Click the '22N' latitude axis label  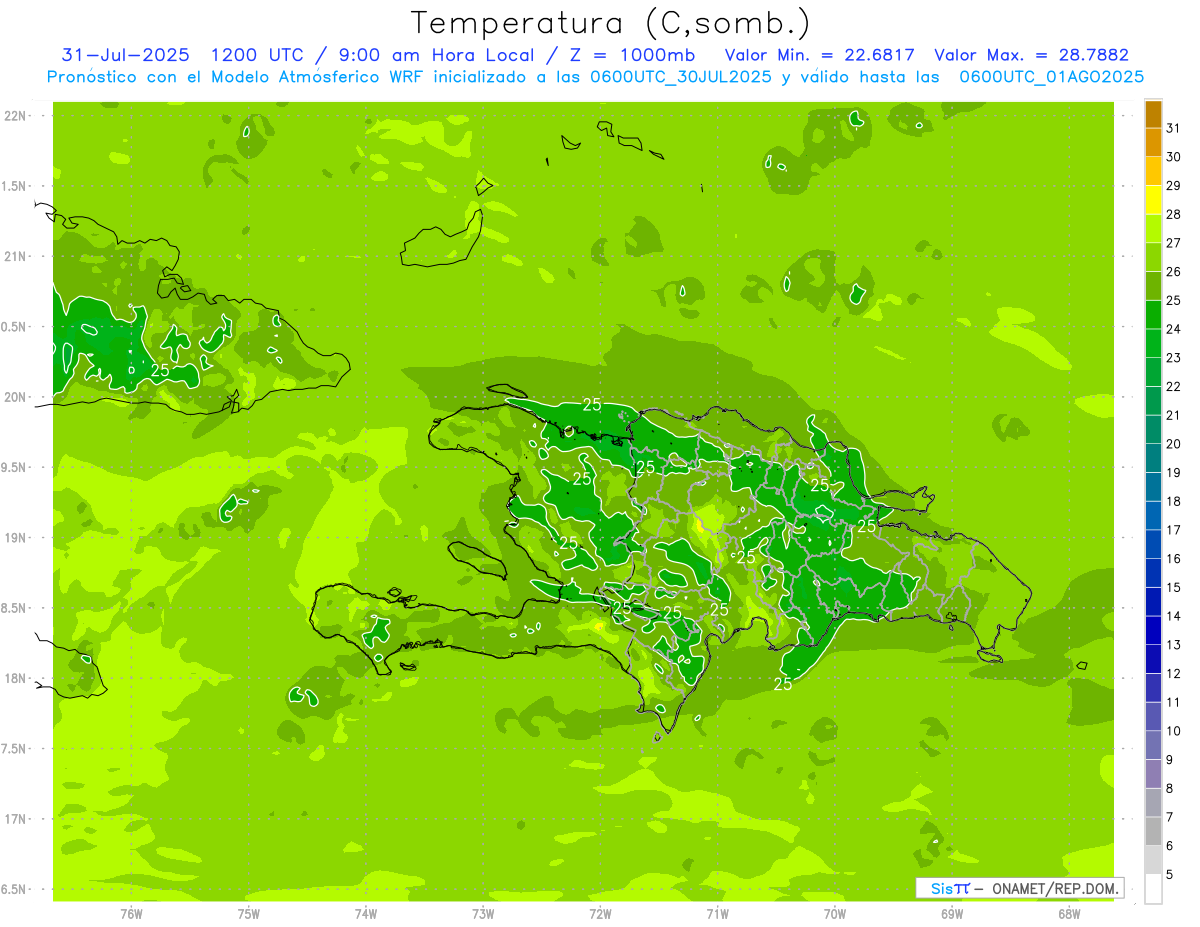coord(15,116)
